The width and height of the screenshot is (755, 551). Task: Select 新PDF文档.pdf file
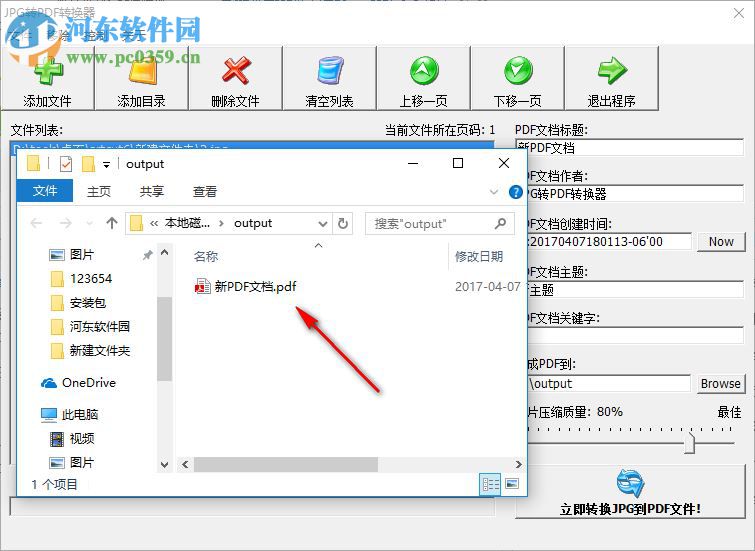tap(246, 287)
